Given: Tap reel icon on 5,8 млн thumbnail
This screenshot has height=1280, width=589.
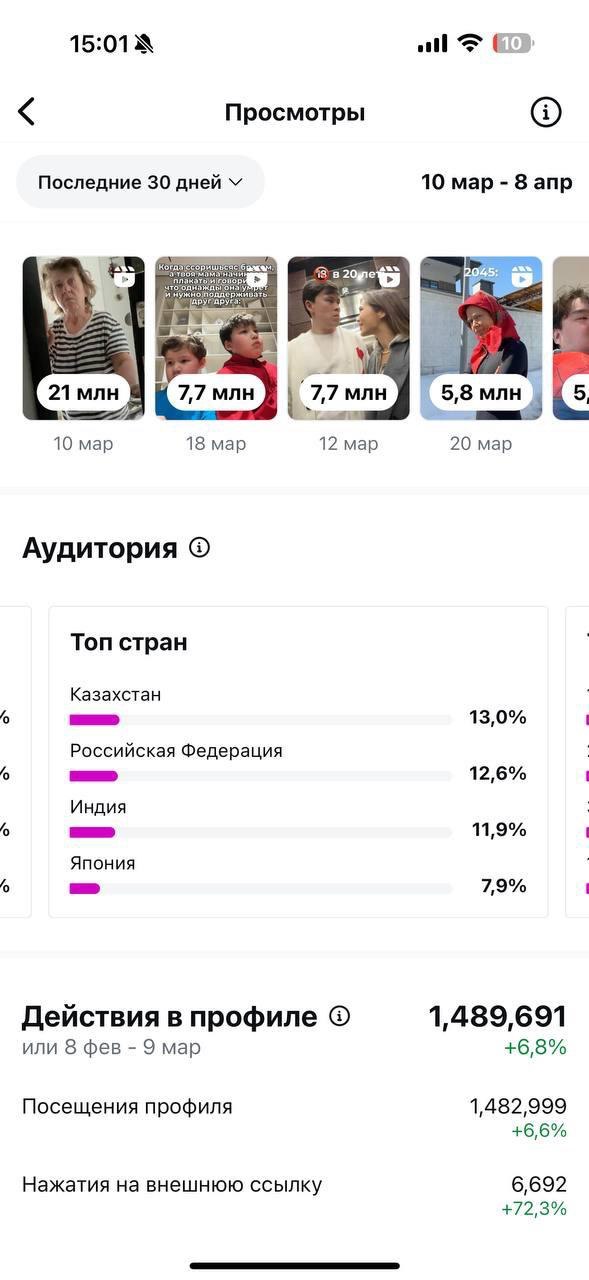Looking at the screenshot, I should [x=522, y=277].
